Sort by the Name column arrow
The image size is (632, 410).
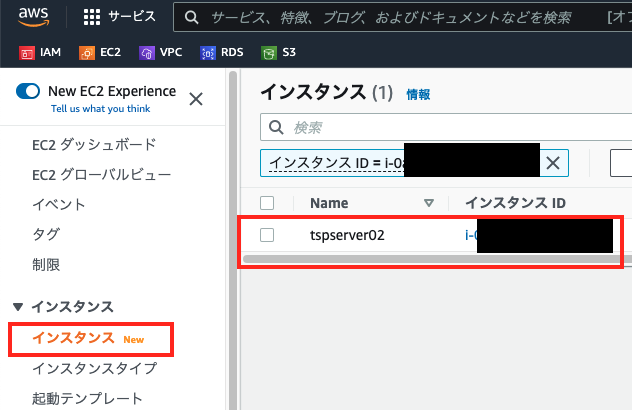(x=429, y=203)
